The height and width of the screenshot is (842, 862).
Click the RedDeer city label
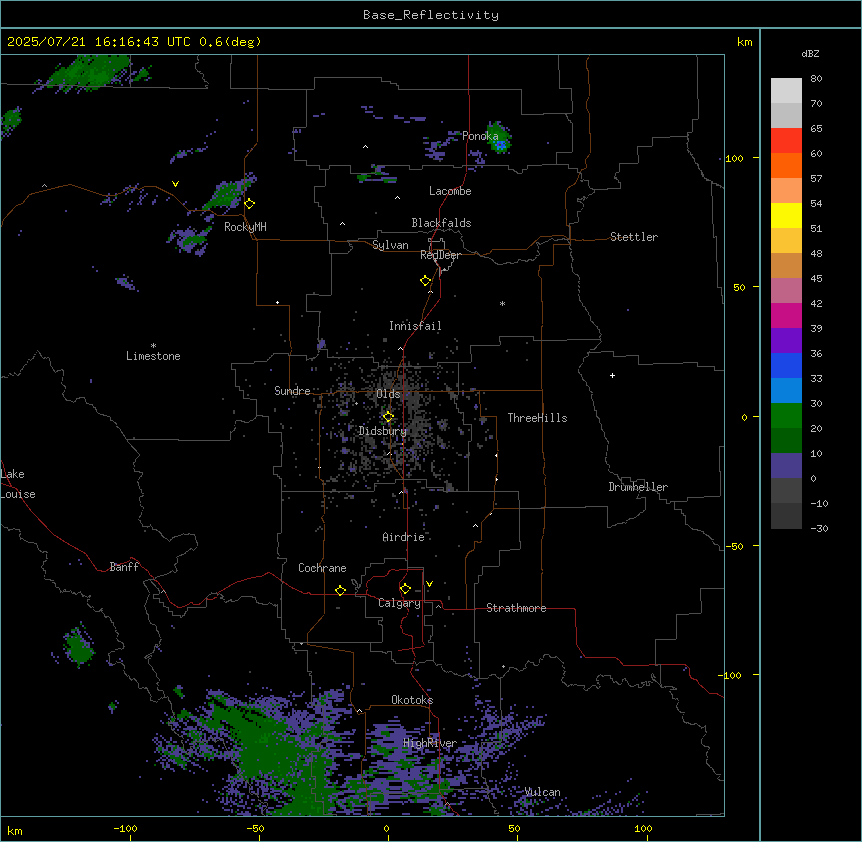(x=440, y=255)
